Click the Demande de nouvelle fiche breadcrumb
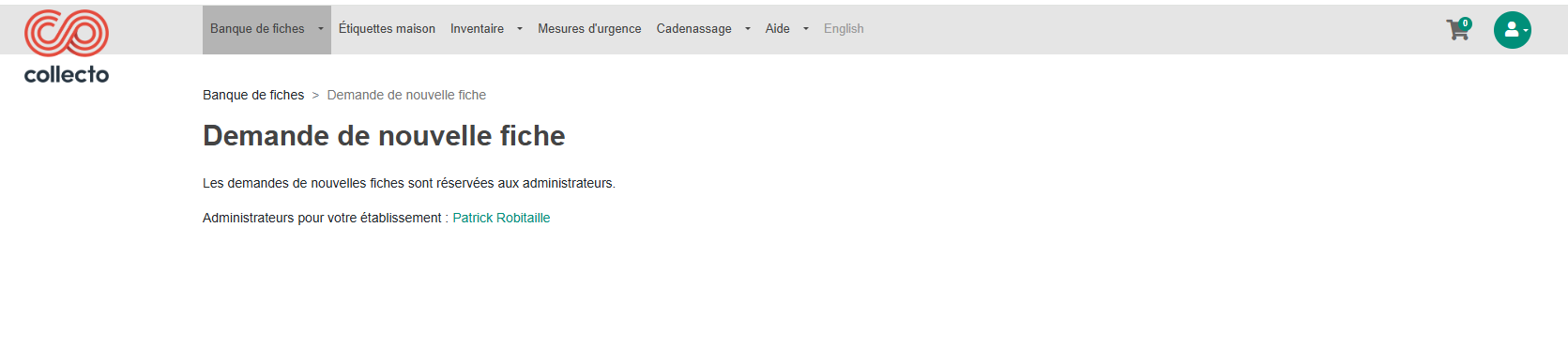 tap(406, 95)
